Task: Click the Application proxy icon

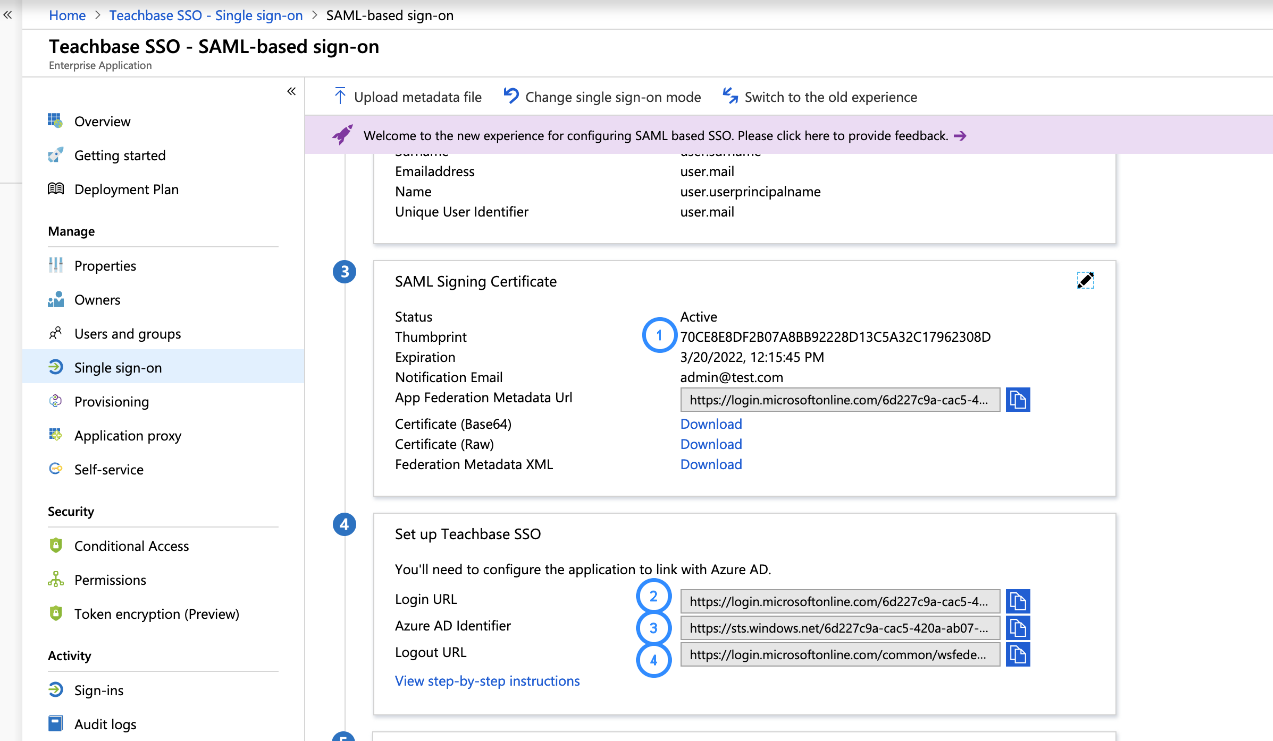Action: [55, 436]
